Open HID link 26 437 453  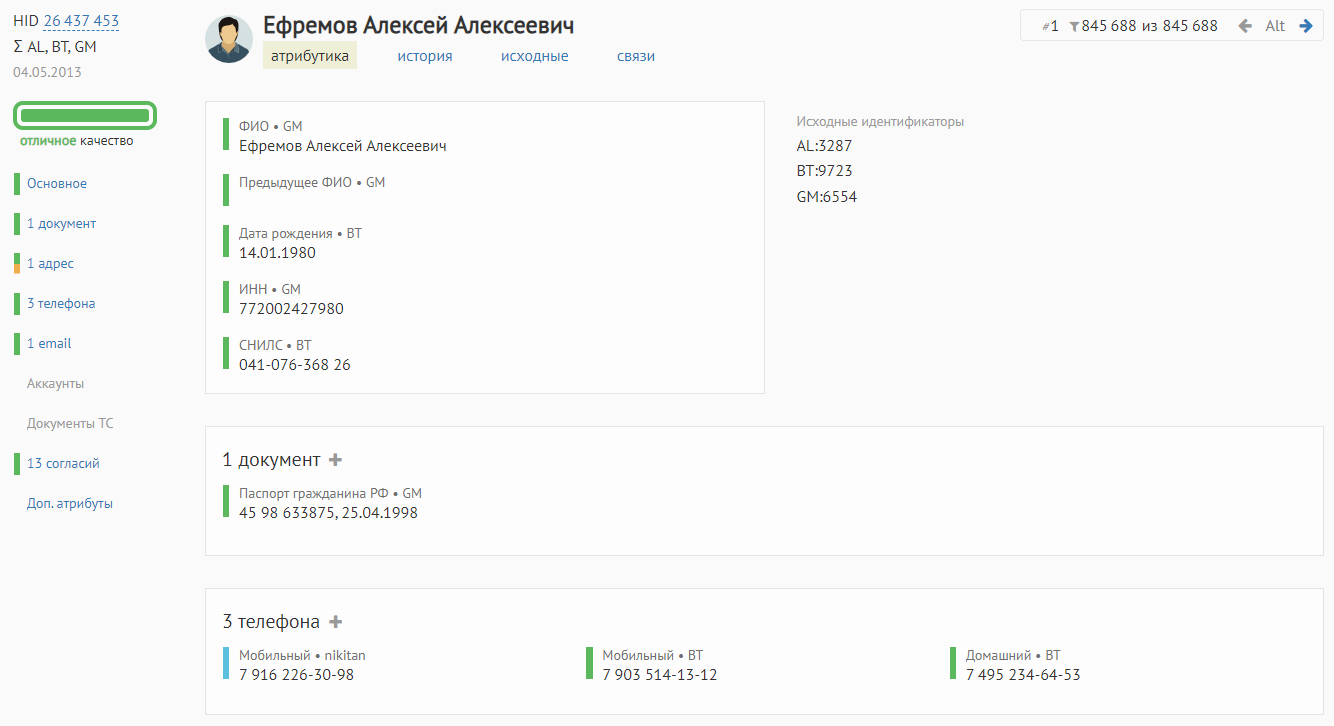pyautogui.click(x=81, y=21)
